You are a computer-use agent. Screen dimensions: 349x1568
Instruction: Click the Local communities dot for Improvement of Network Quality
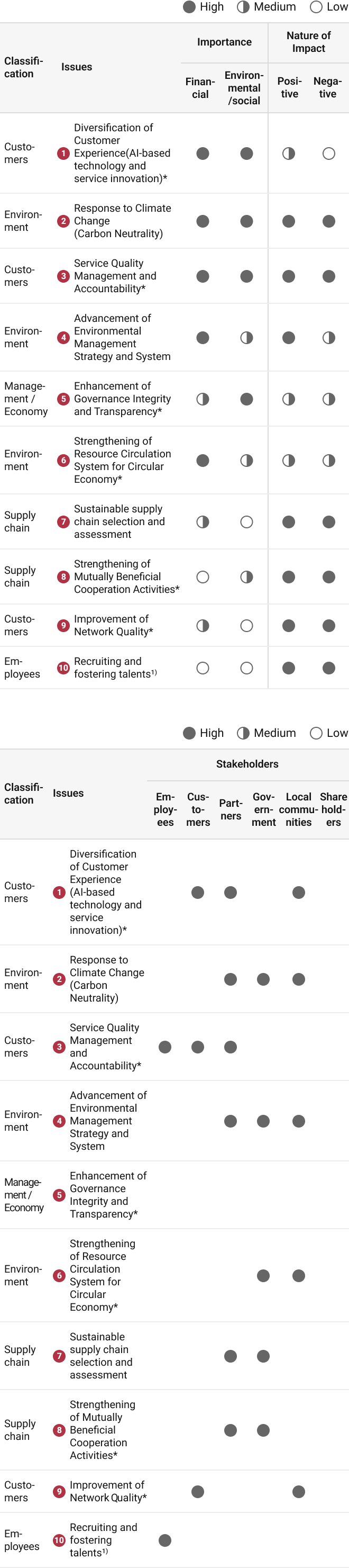point(299,1491)
